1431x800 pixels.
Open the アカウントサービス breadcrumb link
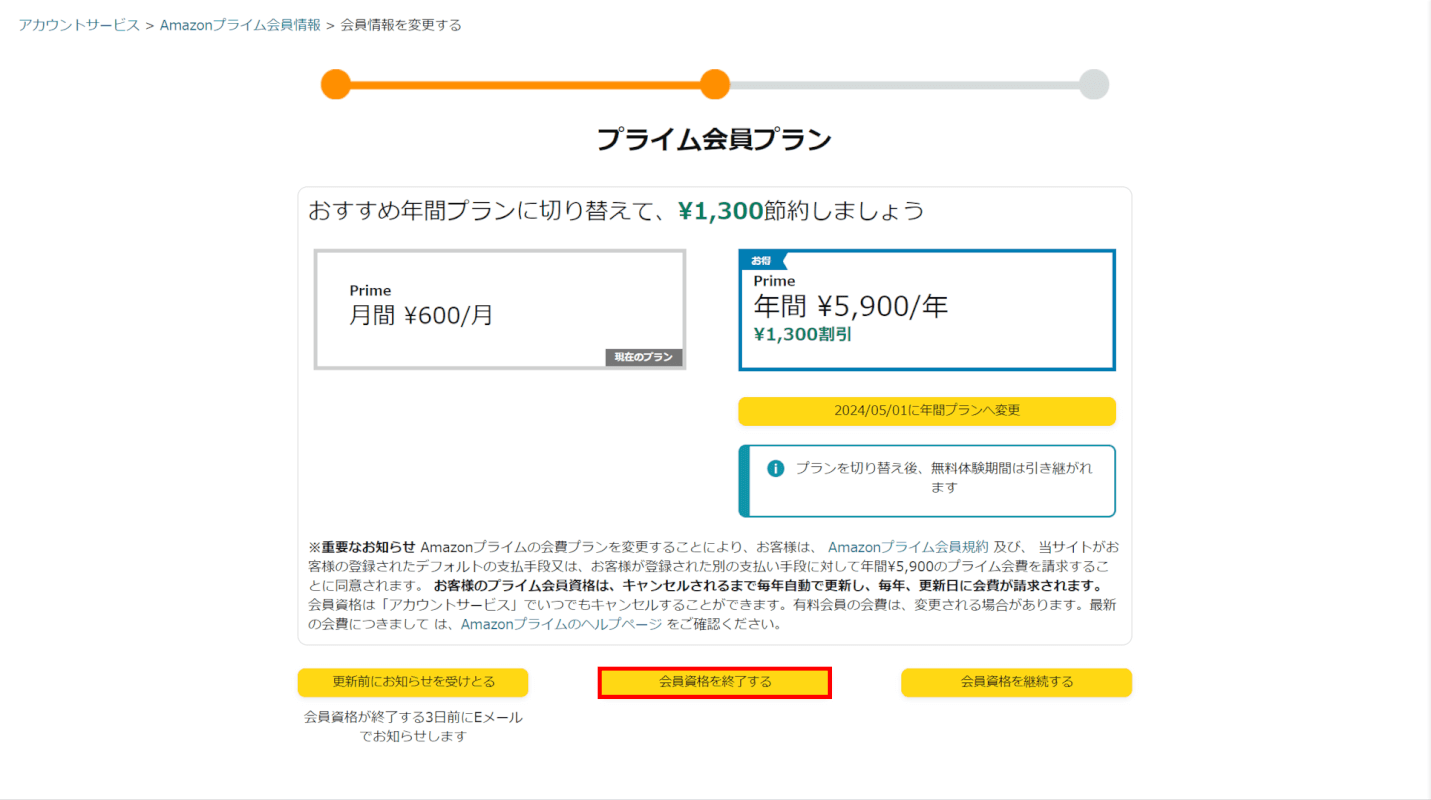tap(79, 25)
